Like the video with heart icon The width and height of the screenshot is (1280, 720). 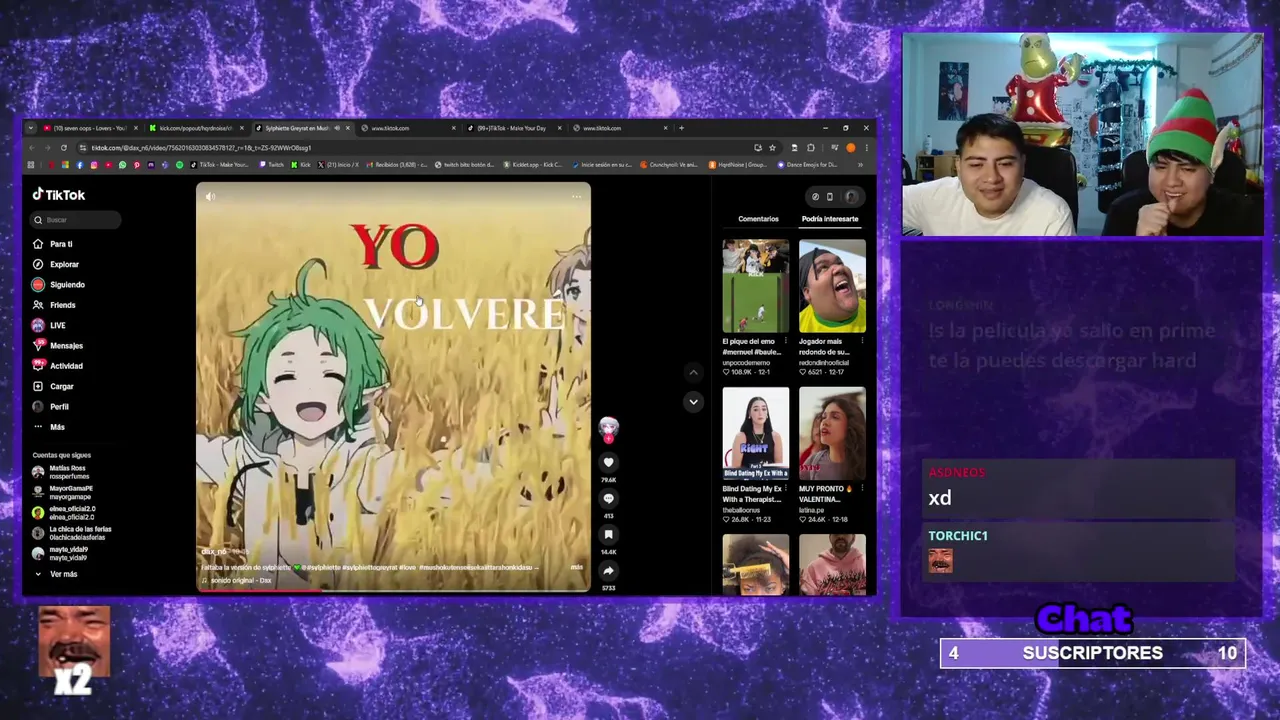[608, 462]
